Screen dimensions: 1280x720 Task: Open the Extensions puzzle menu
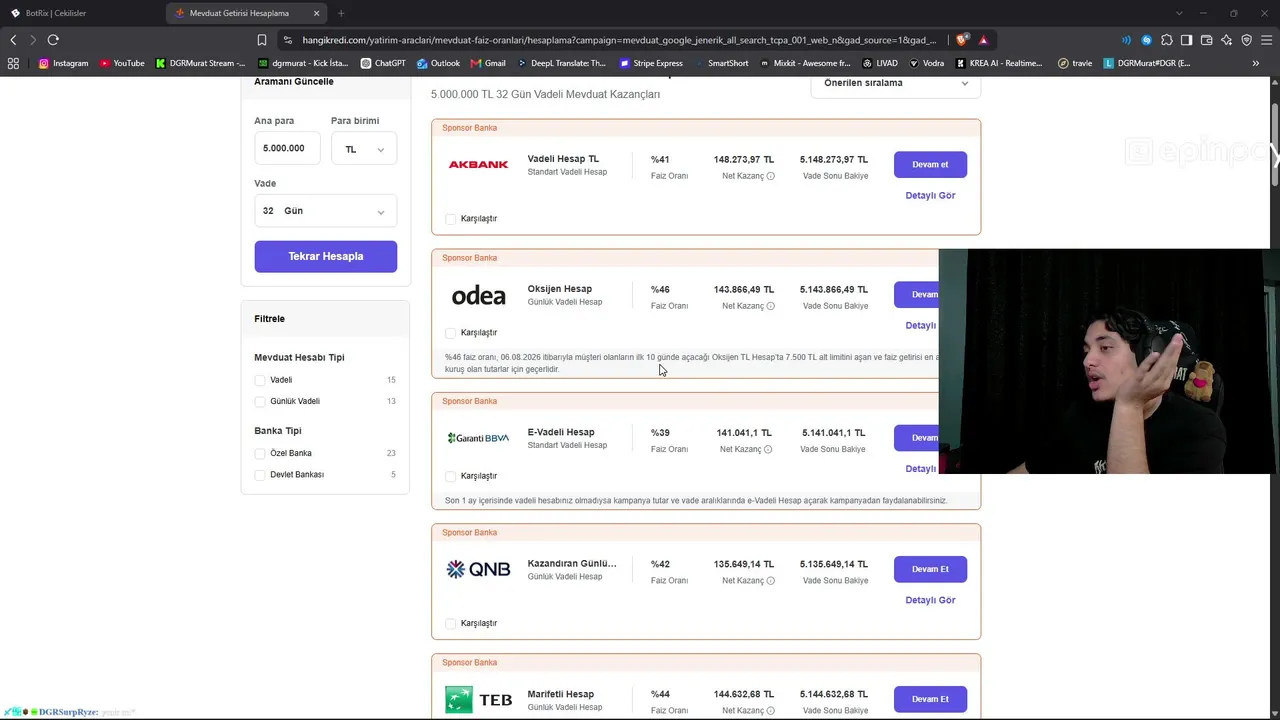click(1167, 40)
